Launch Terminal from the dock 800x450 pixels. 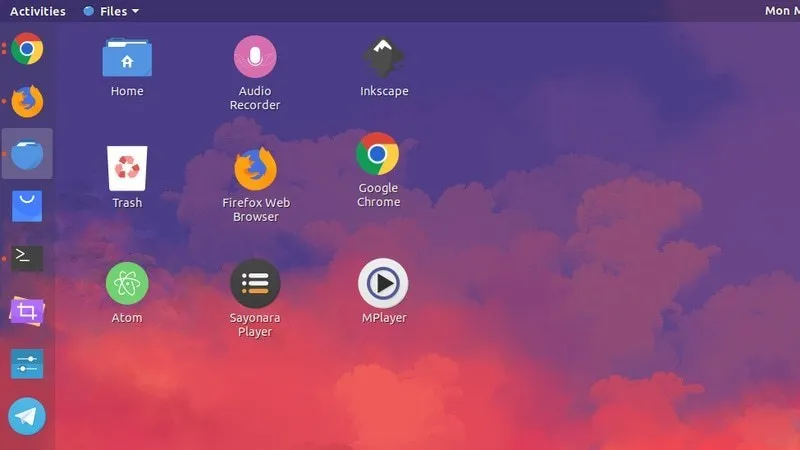click(27, 258)
